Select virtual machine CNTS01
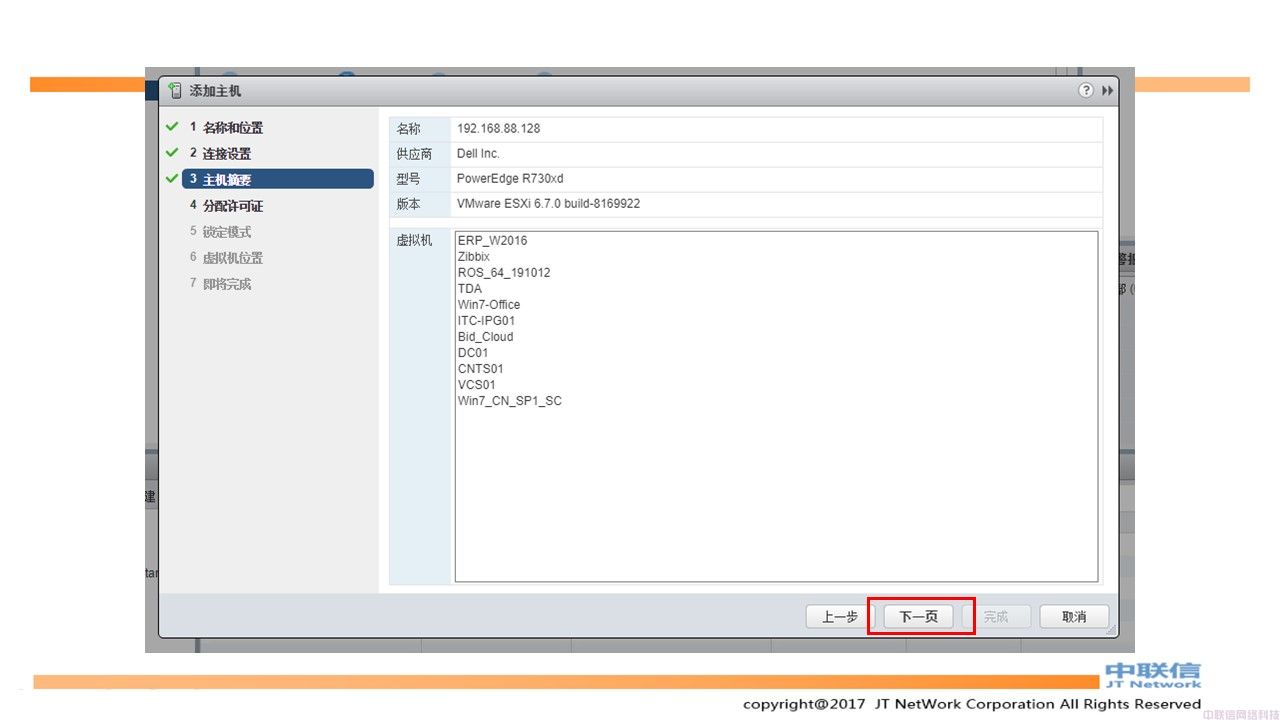 [480, 369]
